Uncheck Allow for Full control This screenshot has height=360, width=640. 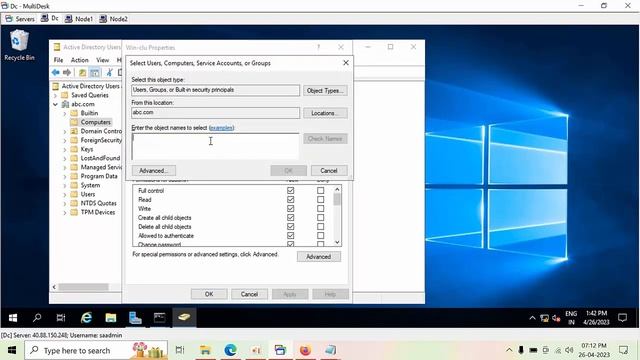291,191
